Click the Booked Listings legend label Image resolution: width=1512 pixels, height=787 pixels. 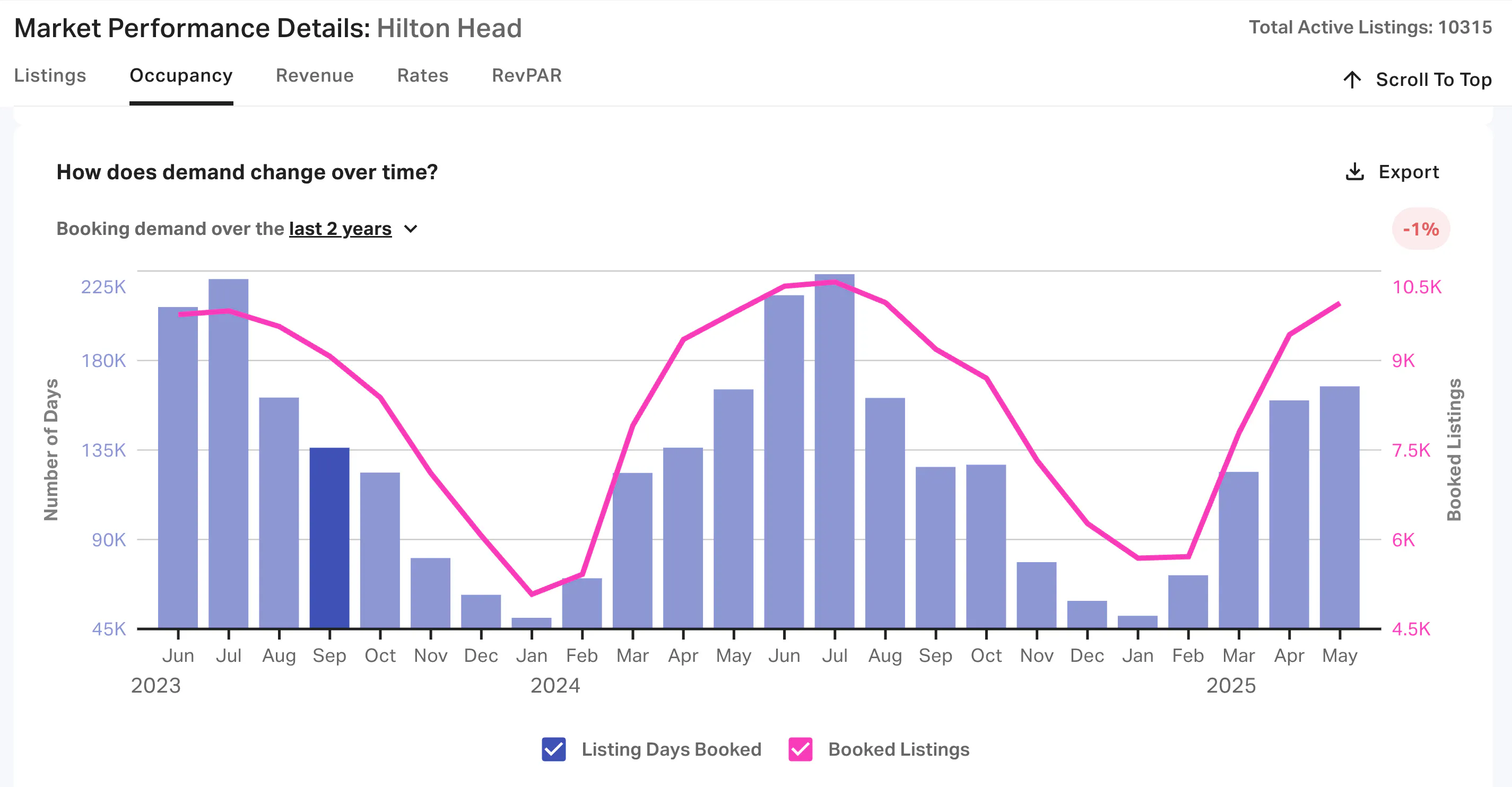tap(899, 749)
